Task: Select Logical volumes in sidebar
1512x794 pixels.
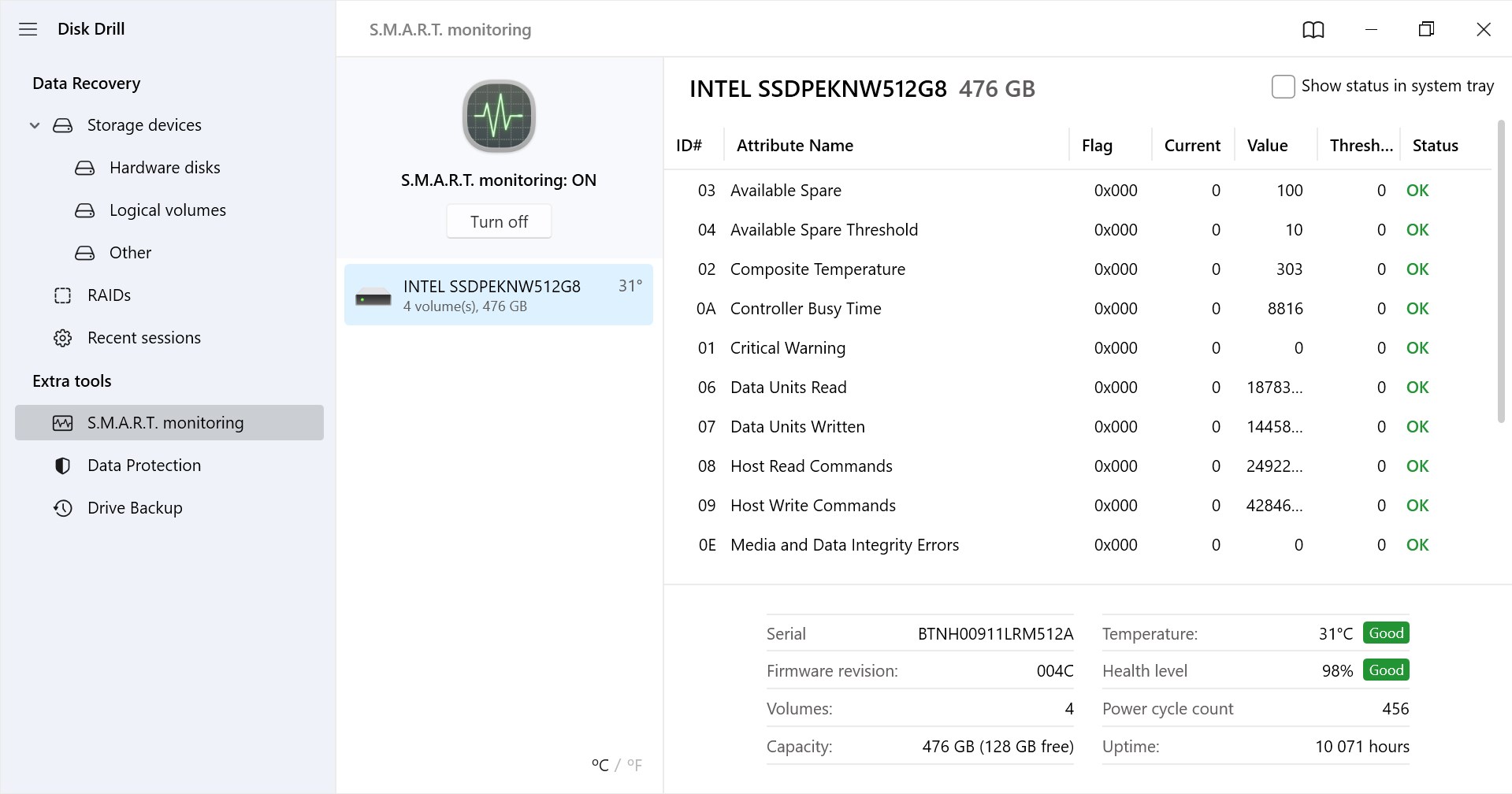Action: coord(170,210)
